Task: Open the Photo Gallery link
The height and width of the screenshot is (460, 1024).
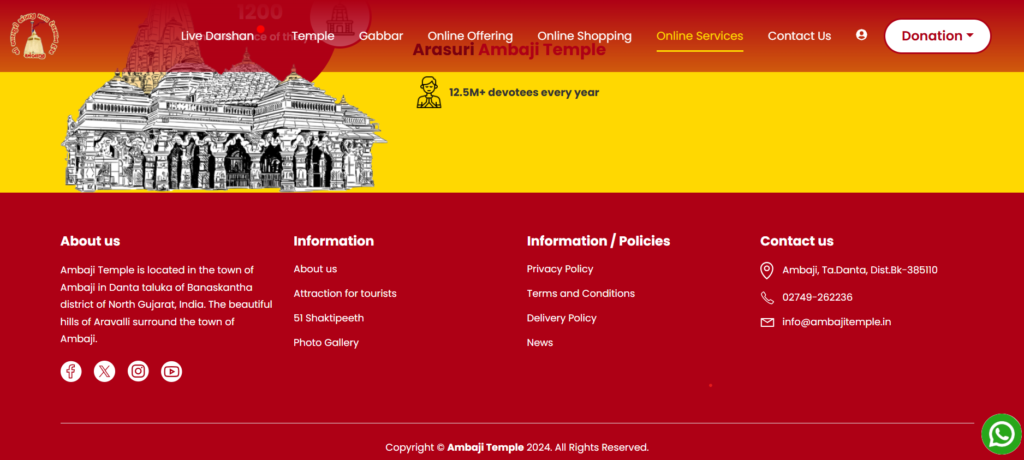Action: [326, 342]
